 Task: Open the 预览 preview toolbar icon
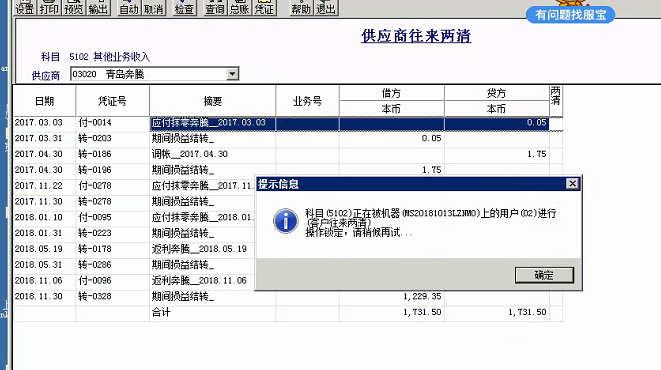click(74, 7)
